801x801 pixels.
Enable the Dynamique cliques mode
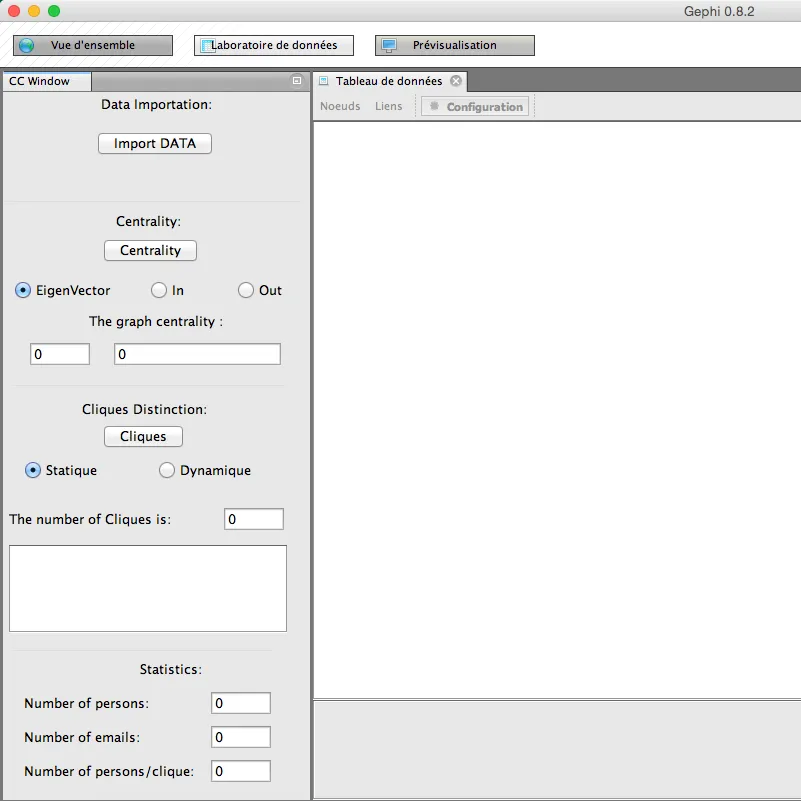point(167,470)
